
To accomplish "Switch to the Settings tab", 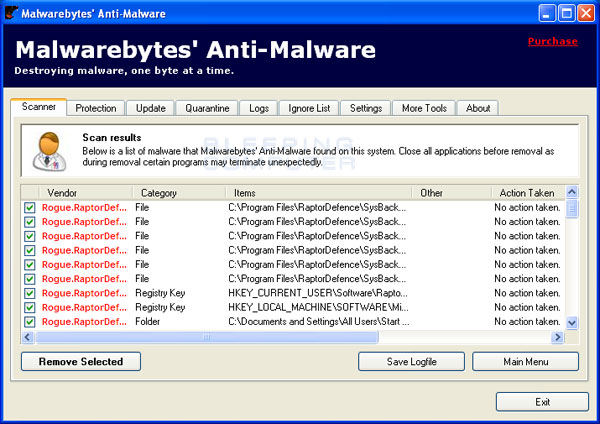I will click(x=366, y=108).
